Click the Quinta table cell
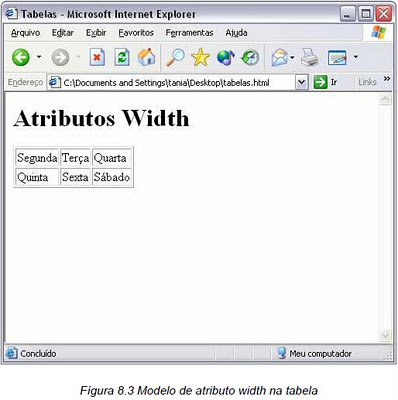398x400 pixels. pyautogui.click(x=37, y=177)
